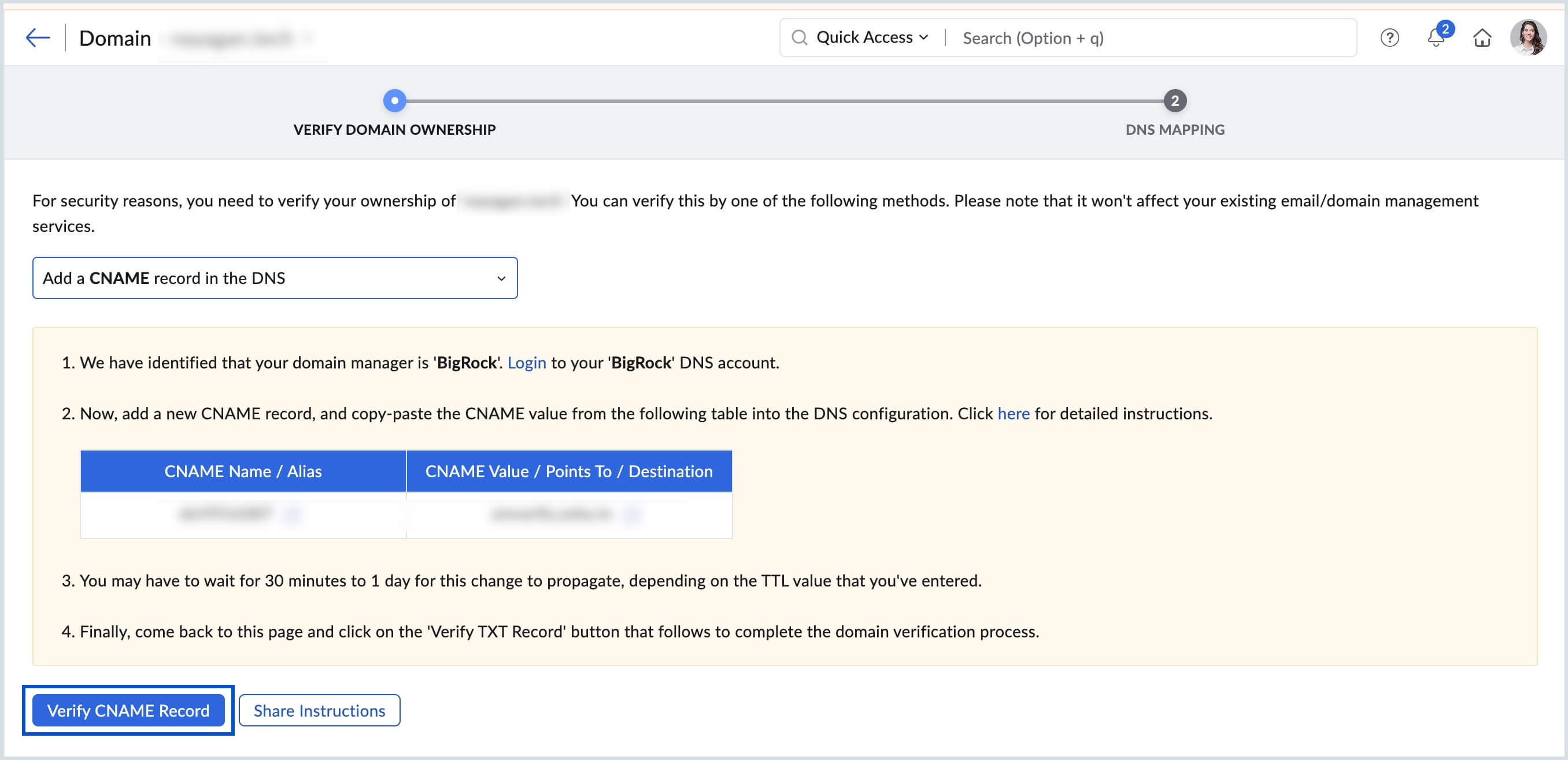Login to your BigRock DNS account
The image size is (1568, 760).
coord(526,362)
